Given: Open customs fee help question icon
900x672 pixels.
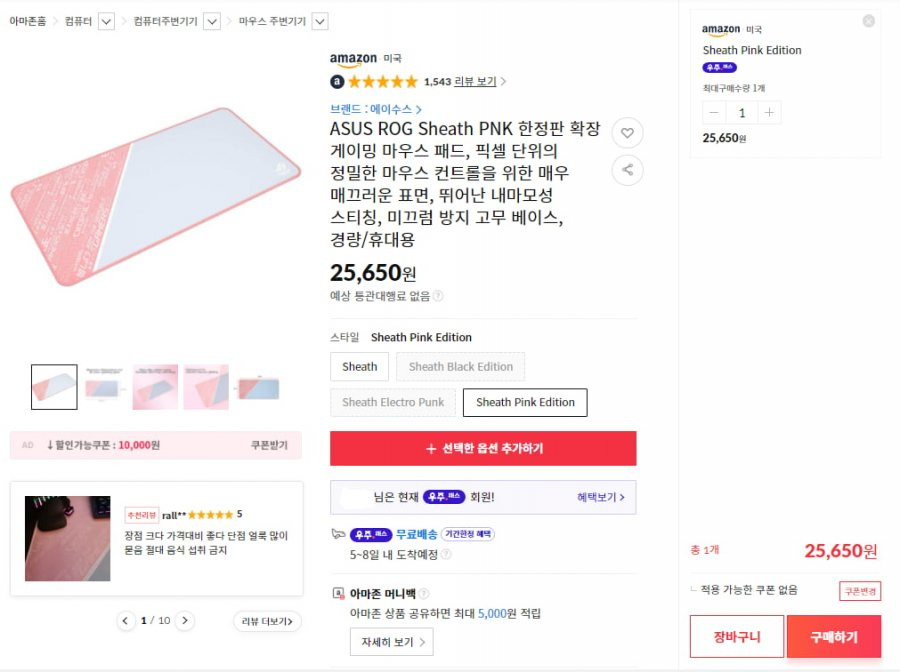Looking at the screenshot, I should (x=438, y=296).
